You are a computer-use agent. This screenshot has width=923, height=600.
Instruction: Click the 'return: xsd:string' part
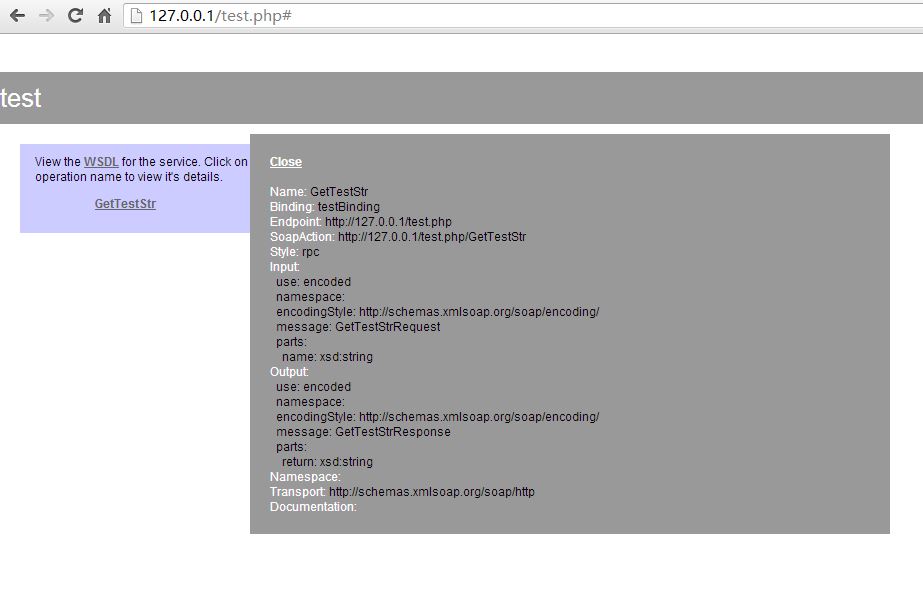tap(327, 462)
